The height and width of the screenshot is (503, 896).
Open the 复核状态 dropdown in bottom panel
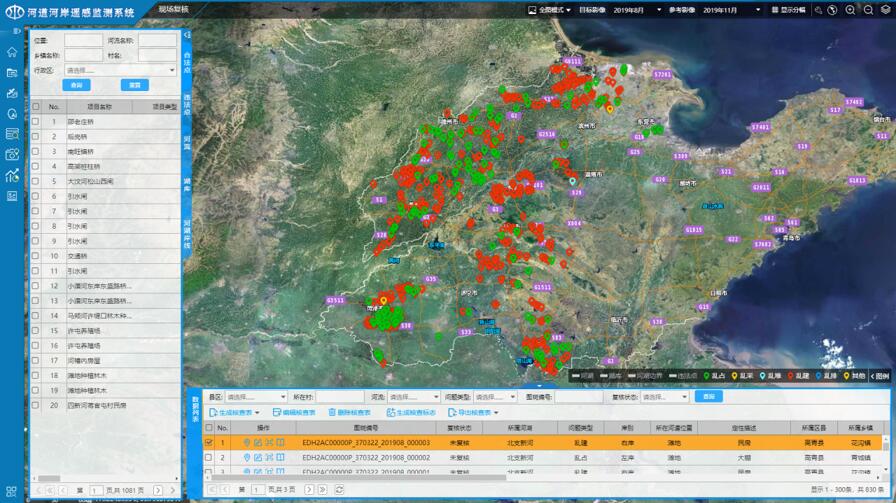point(665,397)
